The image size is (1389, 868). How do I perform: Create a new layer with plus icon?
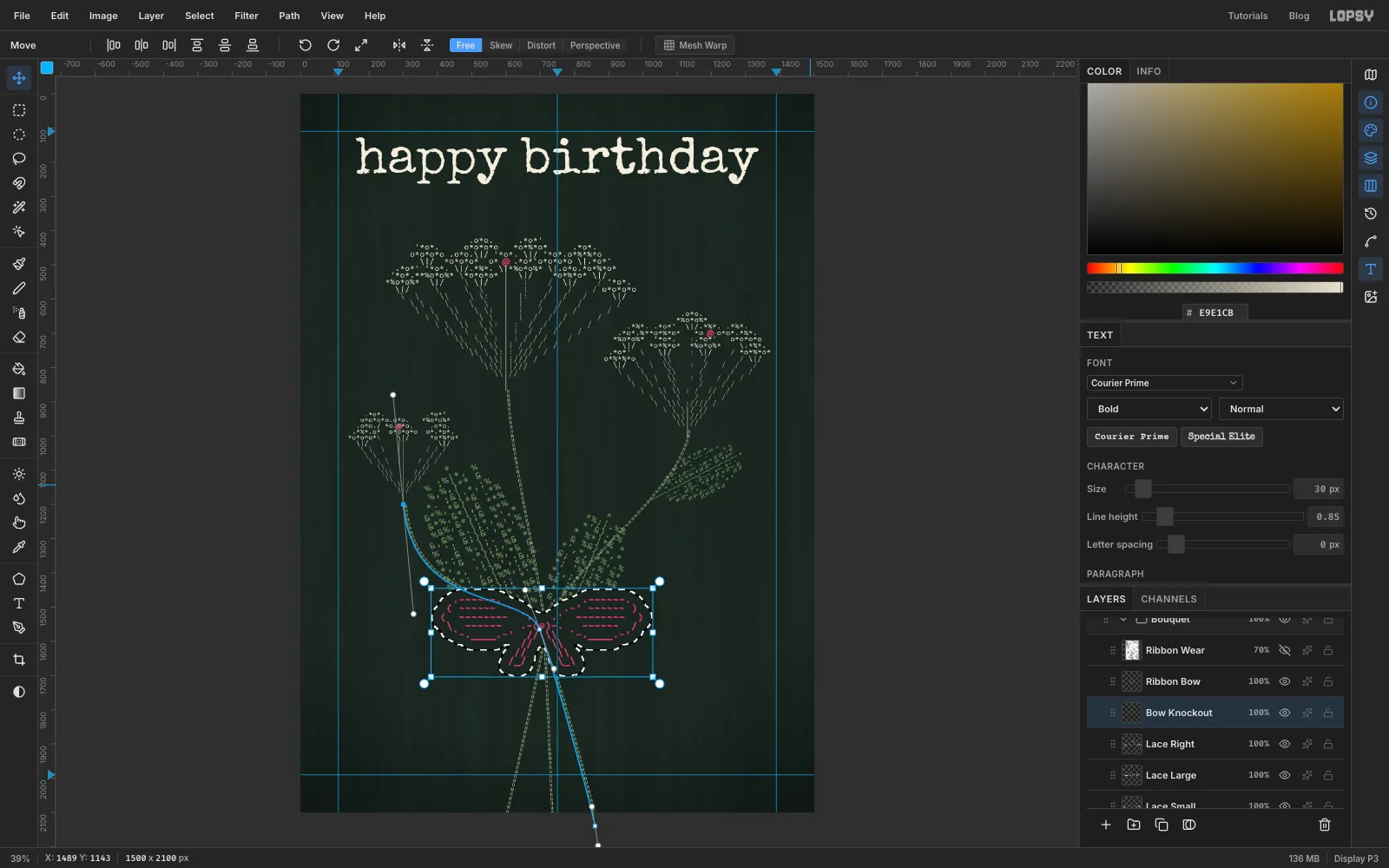tap(1105, 825)
